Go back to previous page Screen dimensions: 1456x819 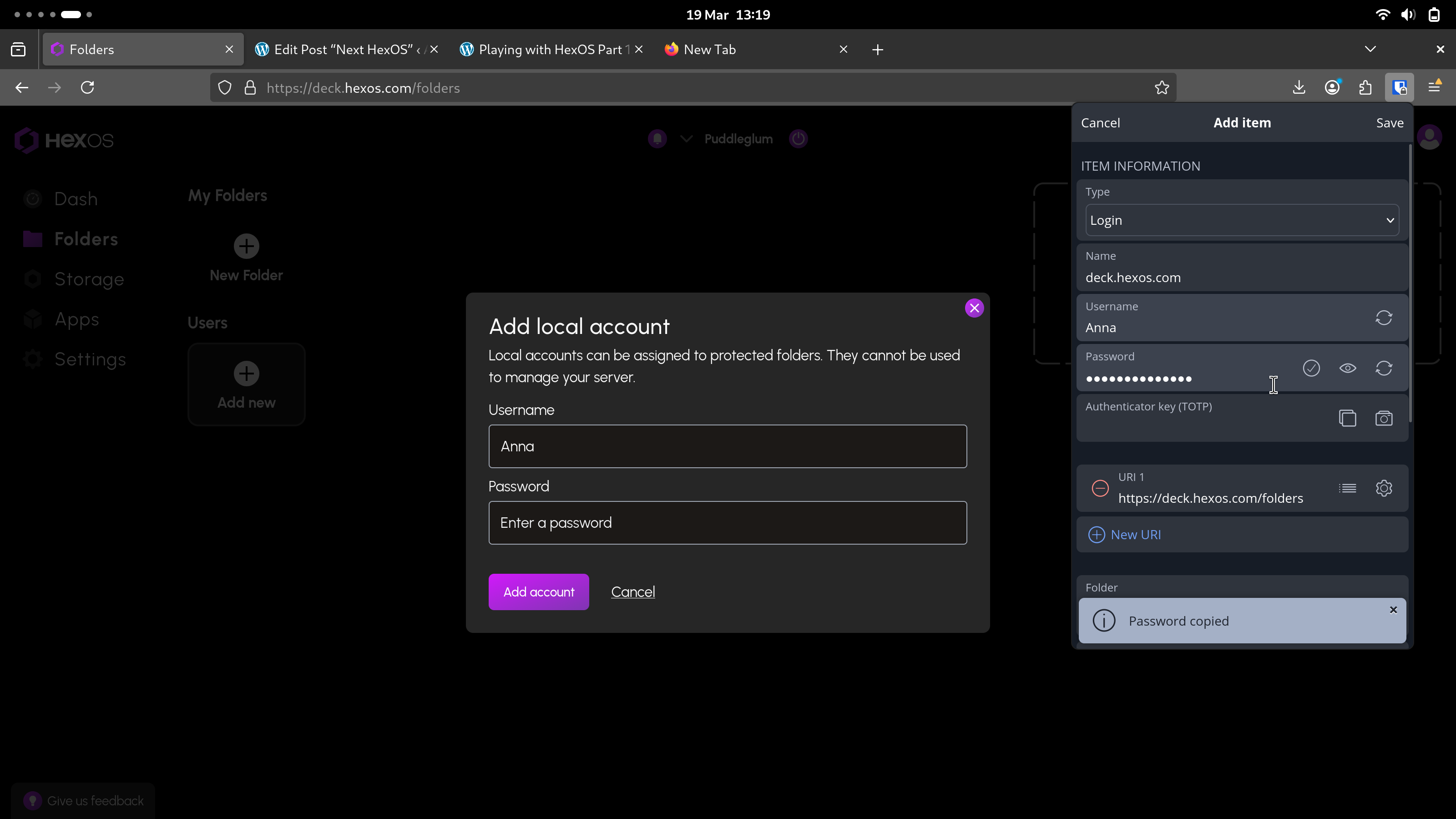click(22, 88)
